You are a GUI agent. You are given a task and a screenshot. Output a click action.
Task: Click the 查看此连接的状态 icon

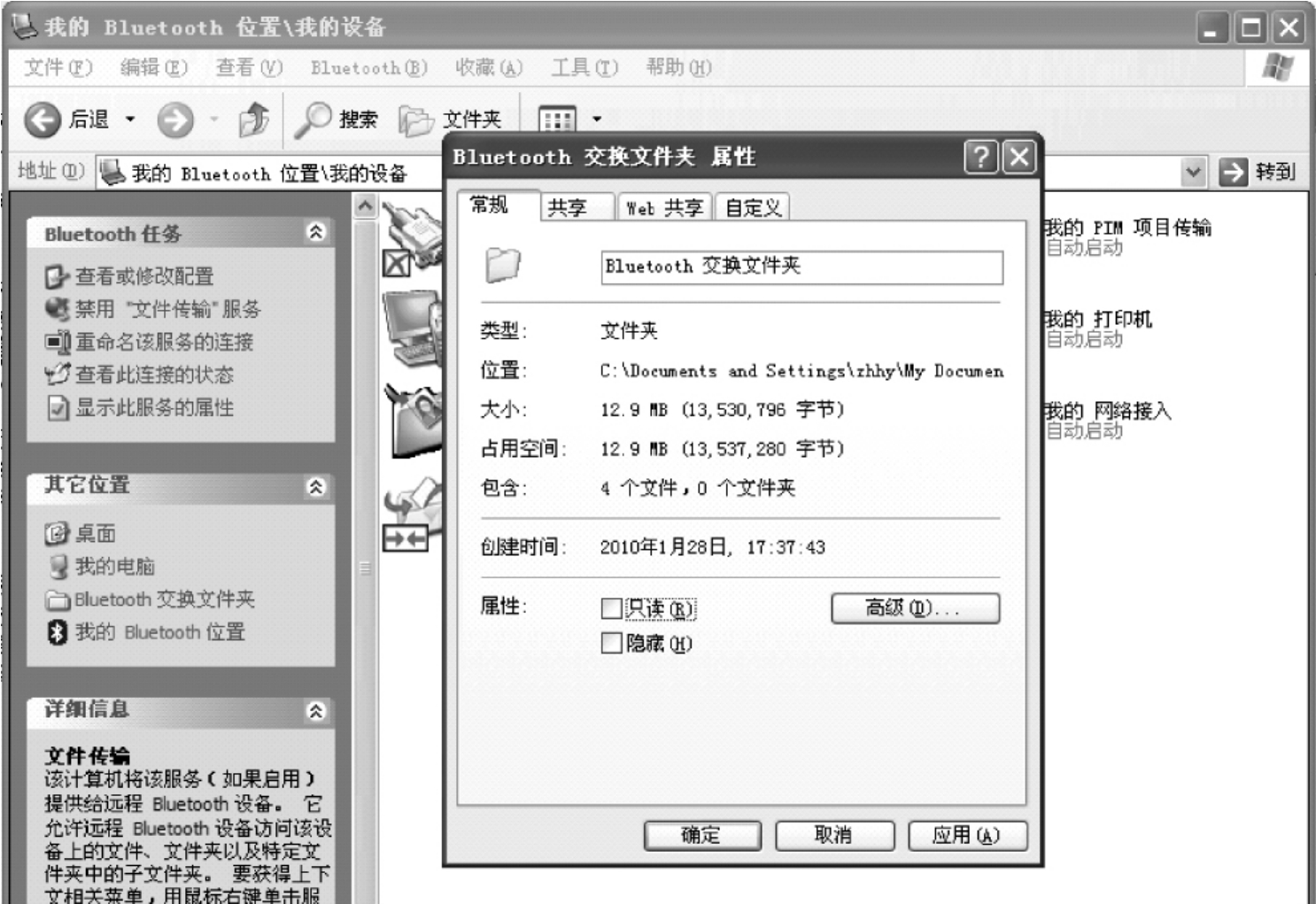point(58,375)
